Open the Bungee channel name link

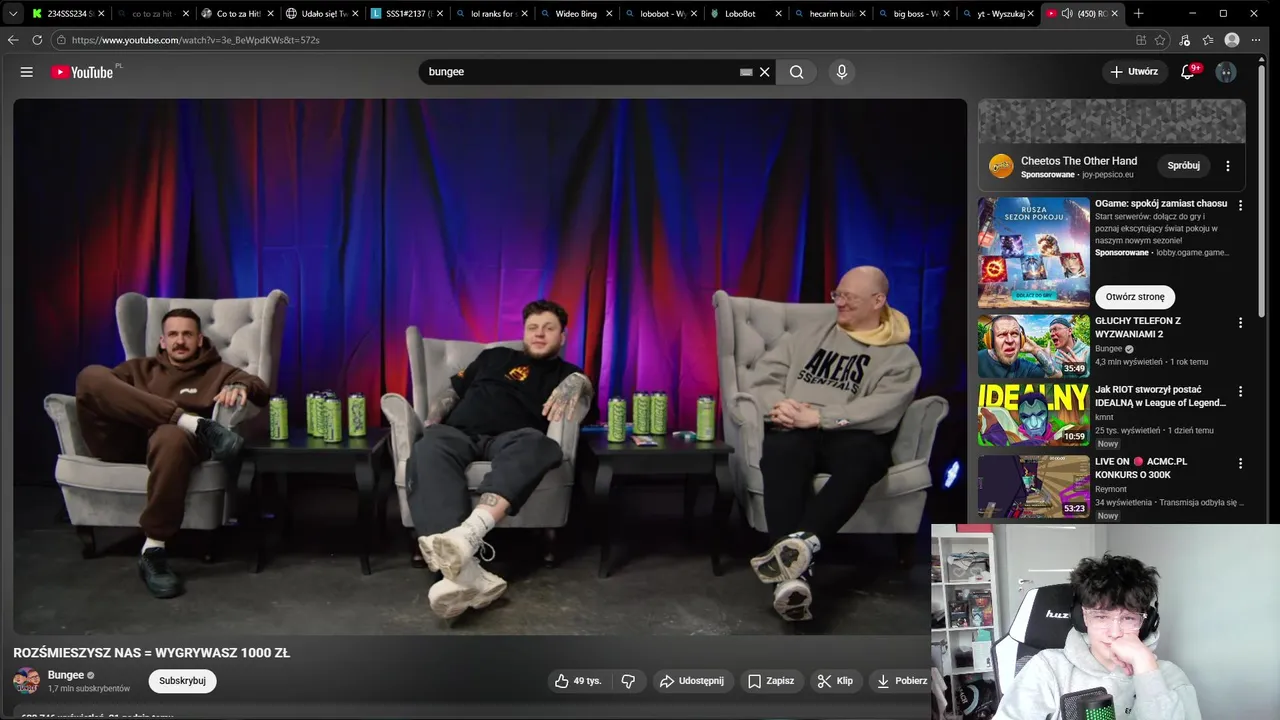pyautogui.click(x=66, y=675)
